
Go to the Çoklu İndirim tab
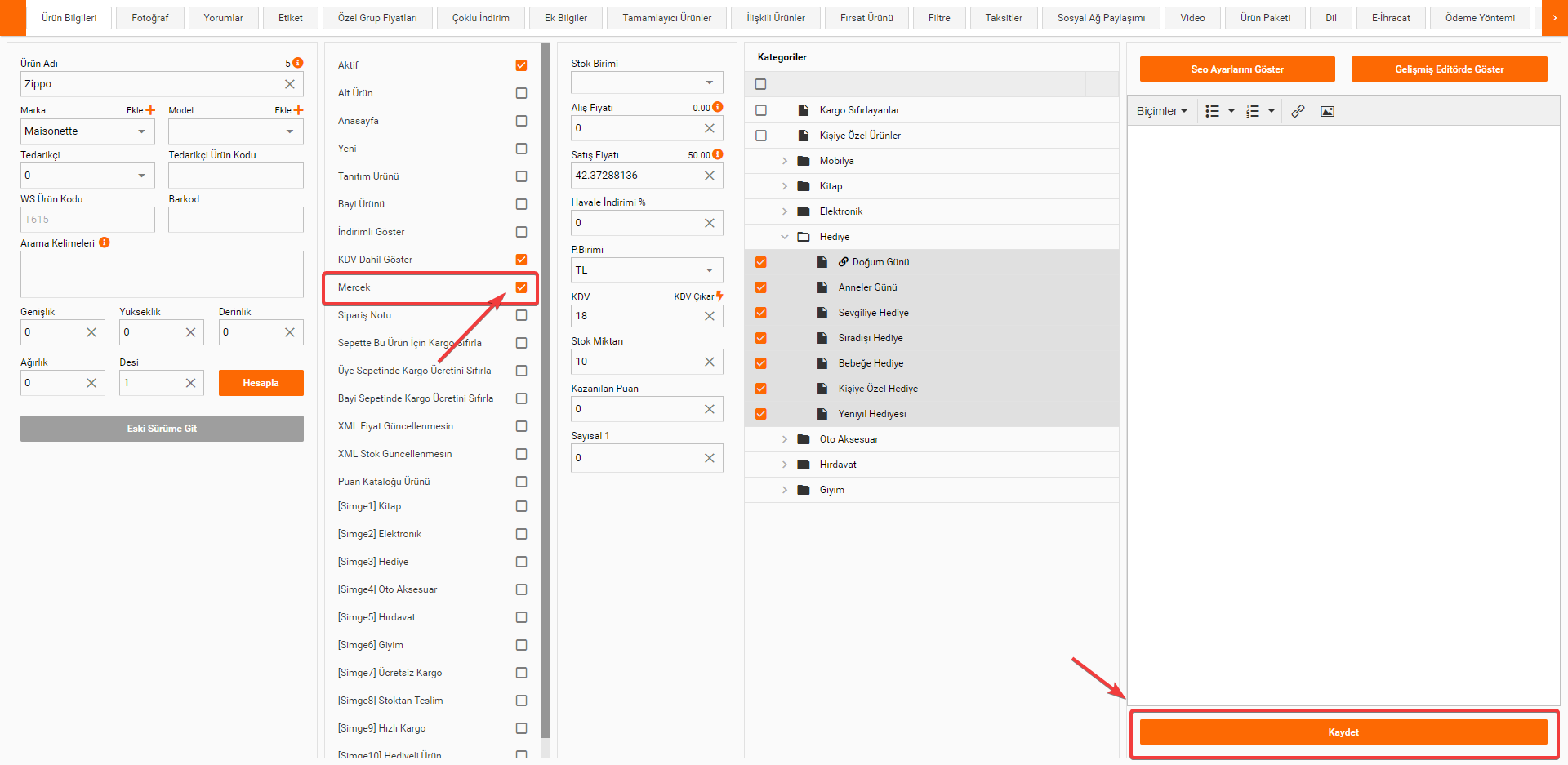point(481,18)
